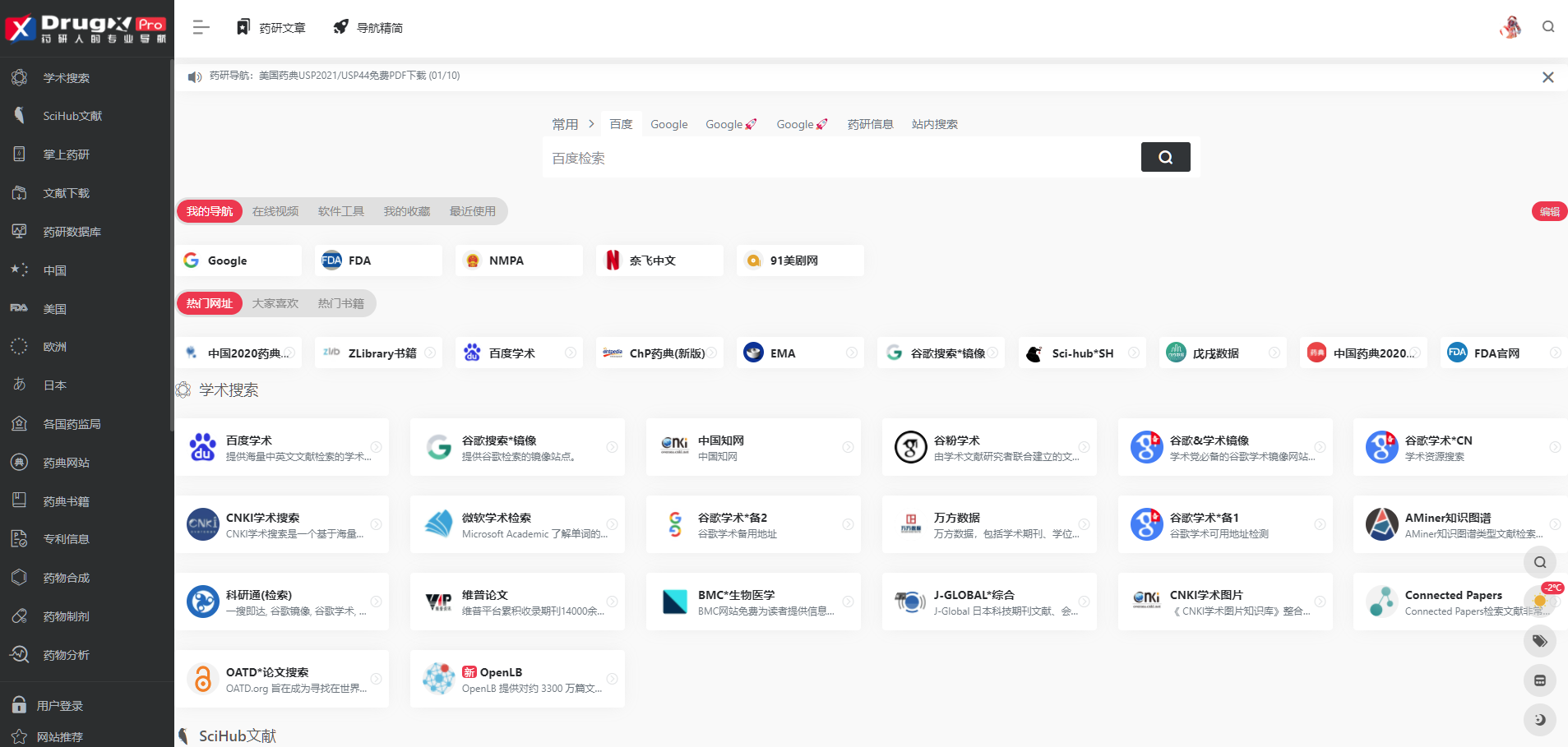Click the user avatar icon
1568x747 pixels.
tap(1510, 27)
